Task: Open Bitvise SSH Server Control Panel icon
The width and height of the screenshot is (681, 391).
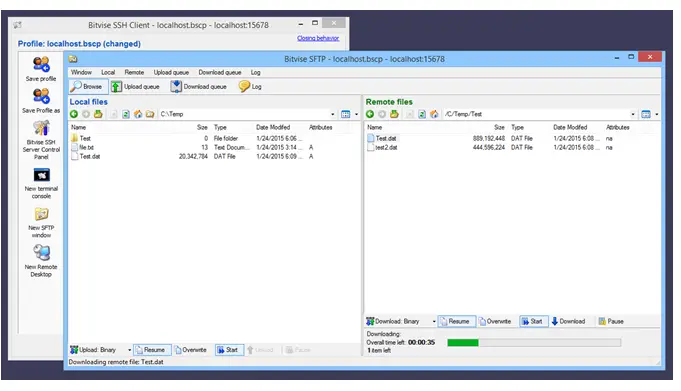Action: tap(41, 128)
